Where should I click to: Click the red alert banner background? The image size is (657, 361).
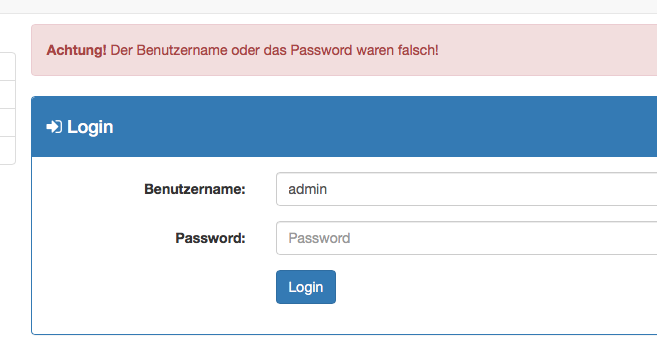point(545,50)
